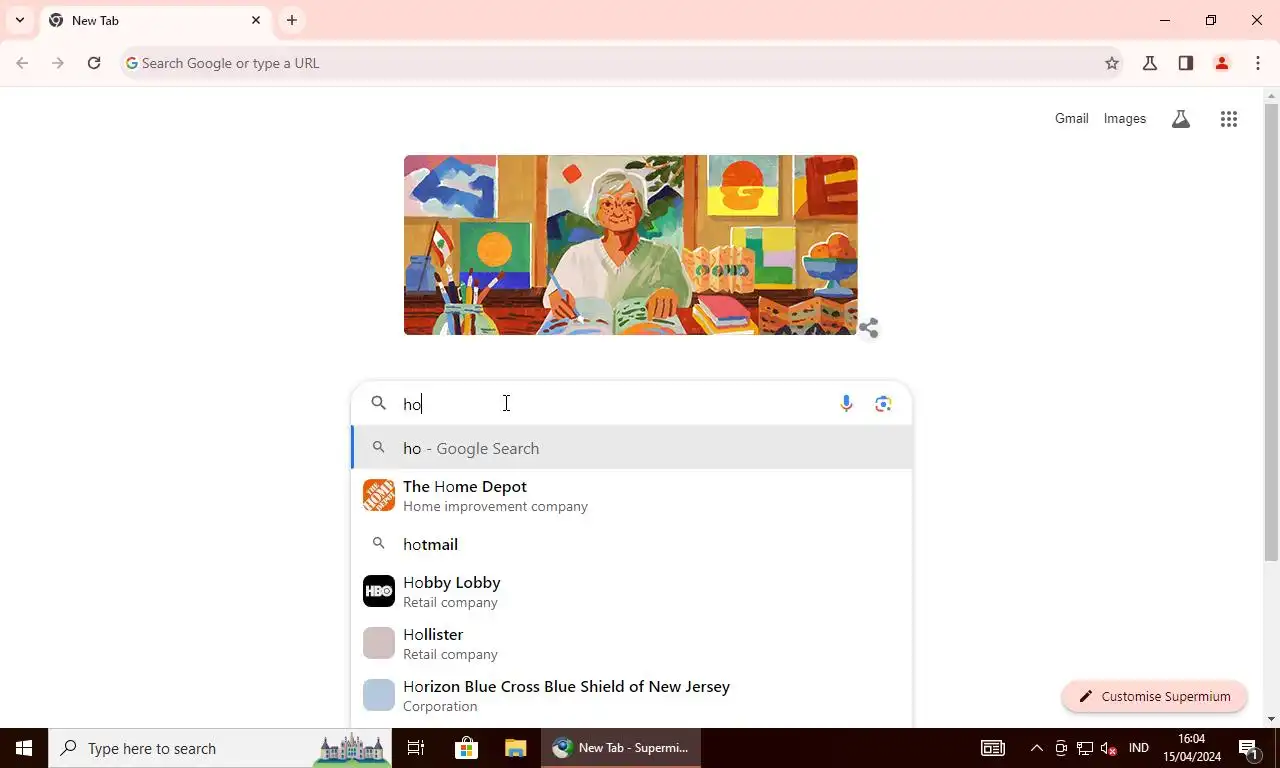Image resolution: width=1280 pixels, height=768 pixels.
Task: Open the Google Doodle illustration
Action: 630,245
